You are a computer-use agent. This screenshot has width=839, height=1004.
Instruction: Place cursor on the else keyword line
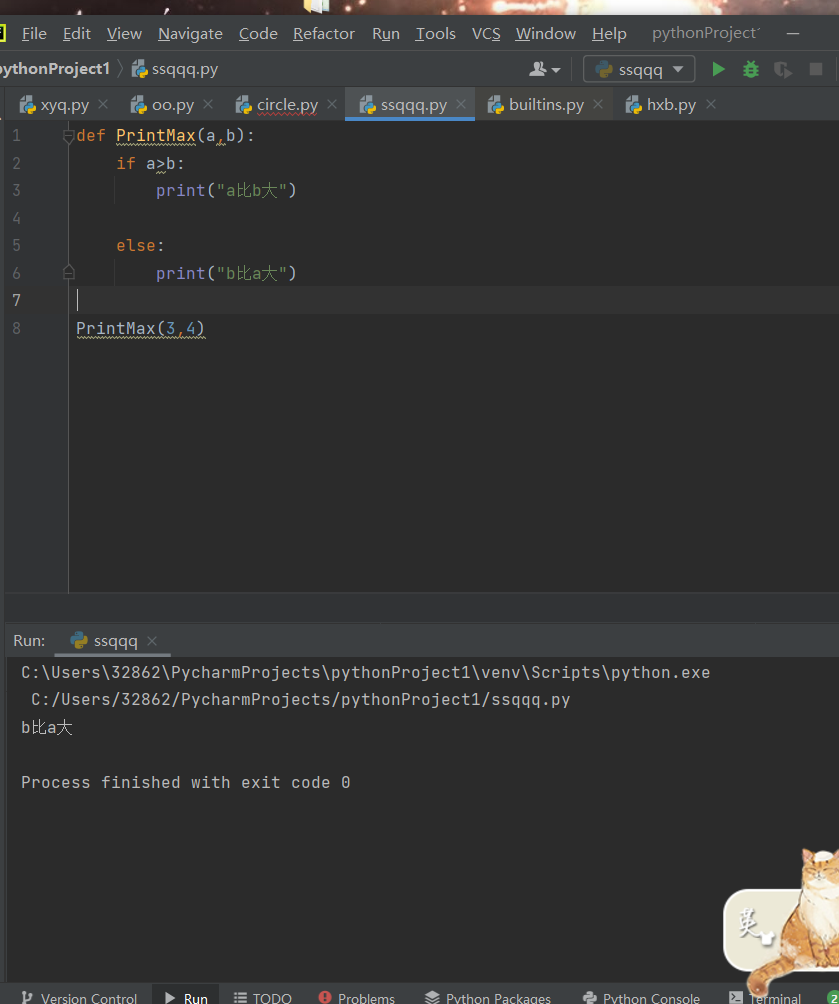(140, 246)
